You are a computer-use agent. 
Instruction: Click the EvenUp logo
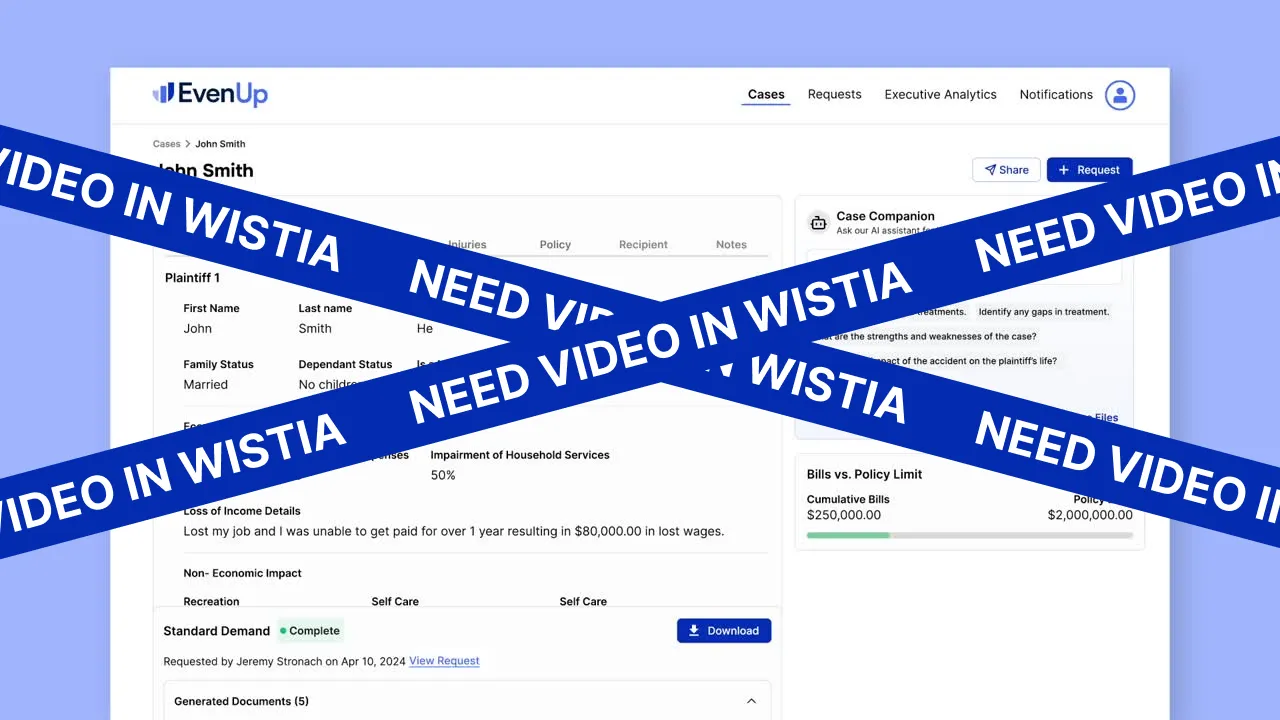210,94
